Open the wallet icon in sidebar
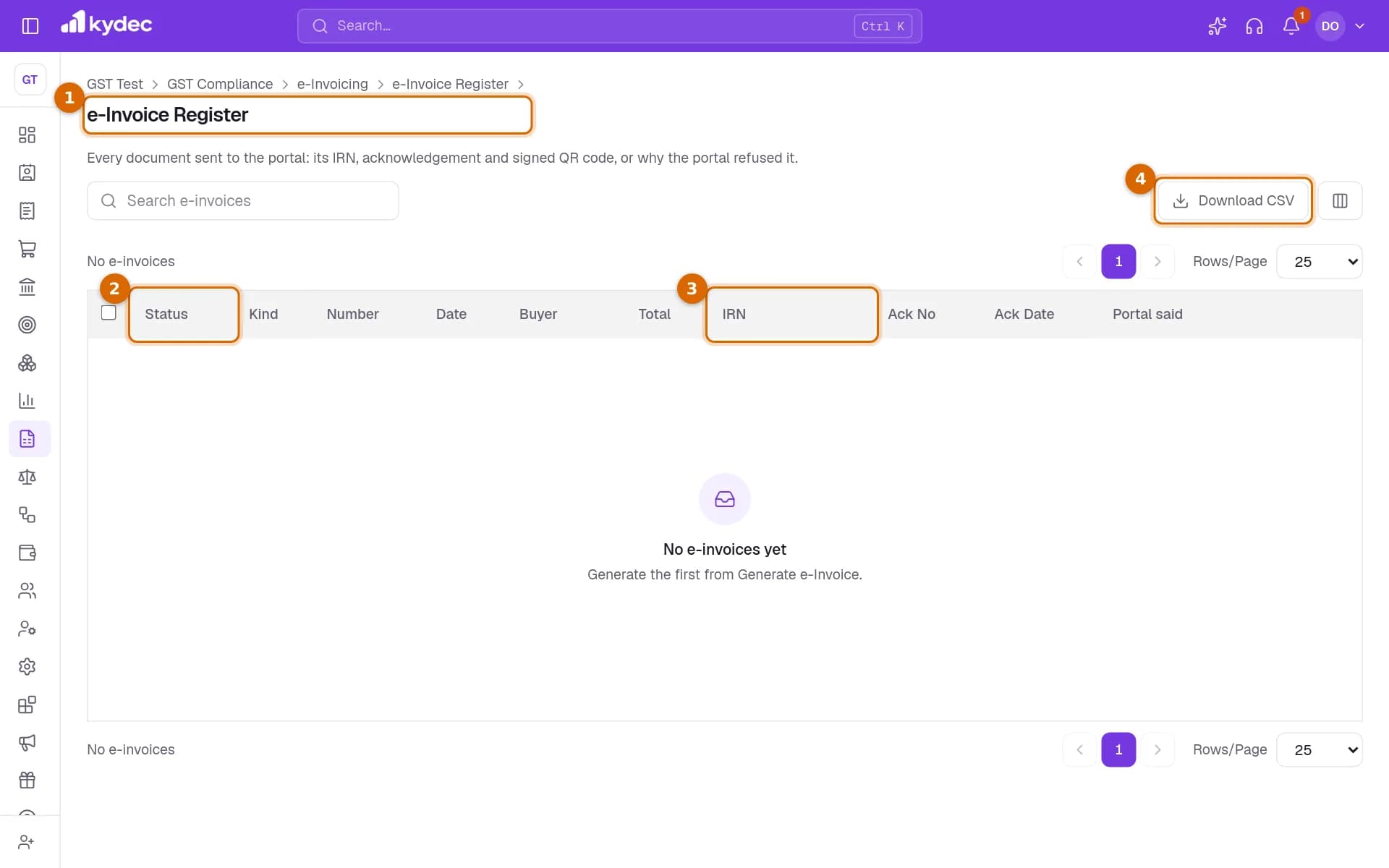Image resolution: width=1389 pixels, height=868 pixels. pyautogui.click(x=27, y=553)
